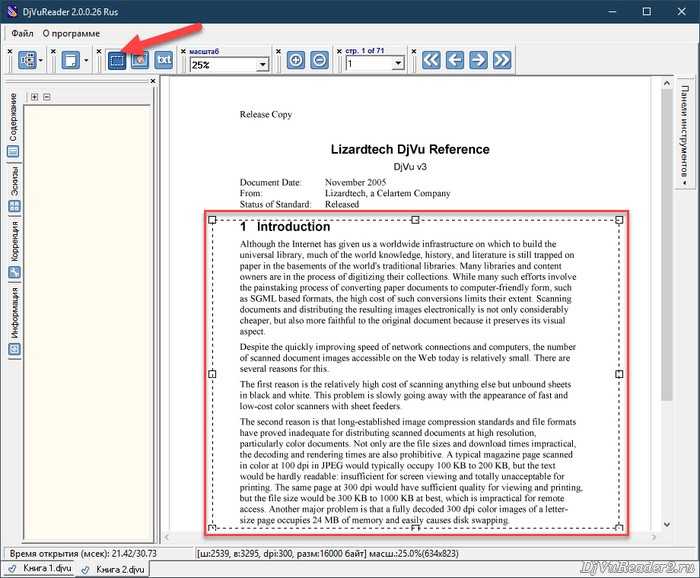Click the image copy tool icon
The image size is (700, 578).
[x=140, y=60]
